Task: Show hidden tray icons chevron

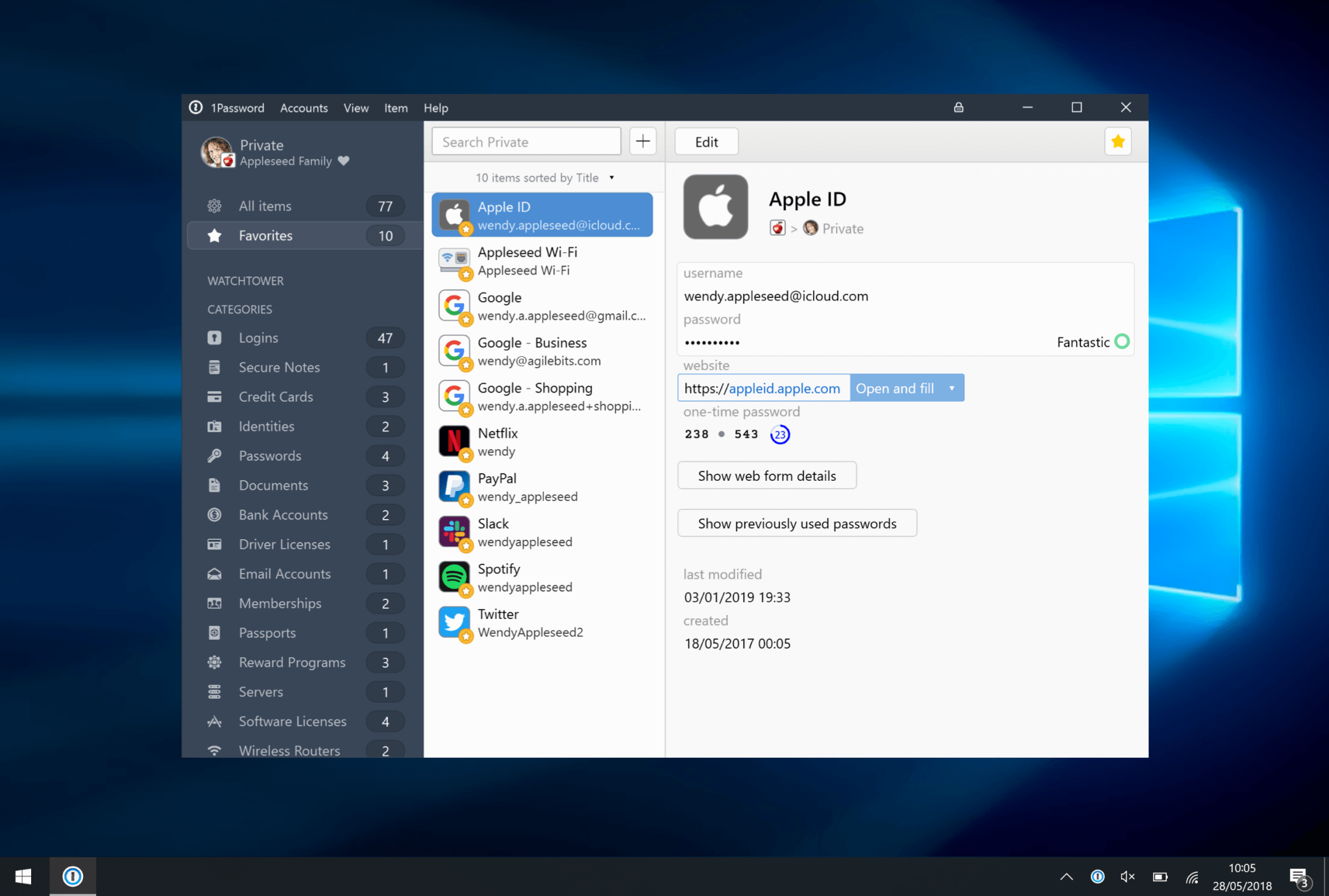Action: point(1066,877)
